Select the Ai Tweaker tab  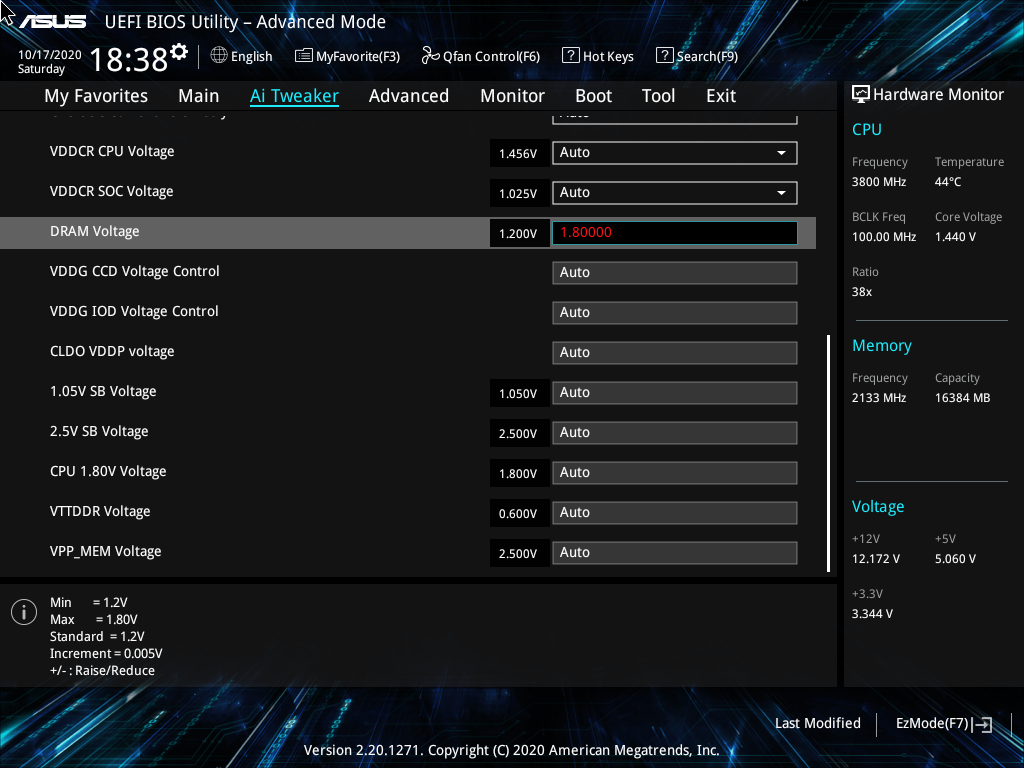[x=294, y=96]
